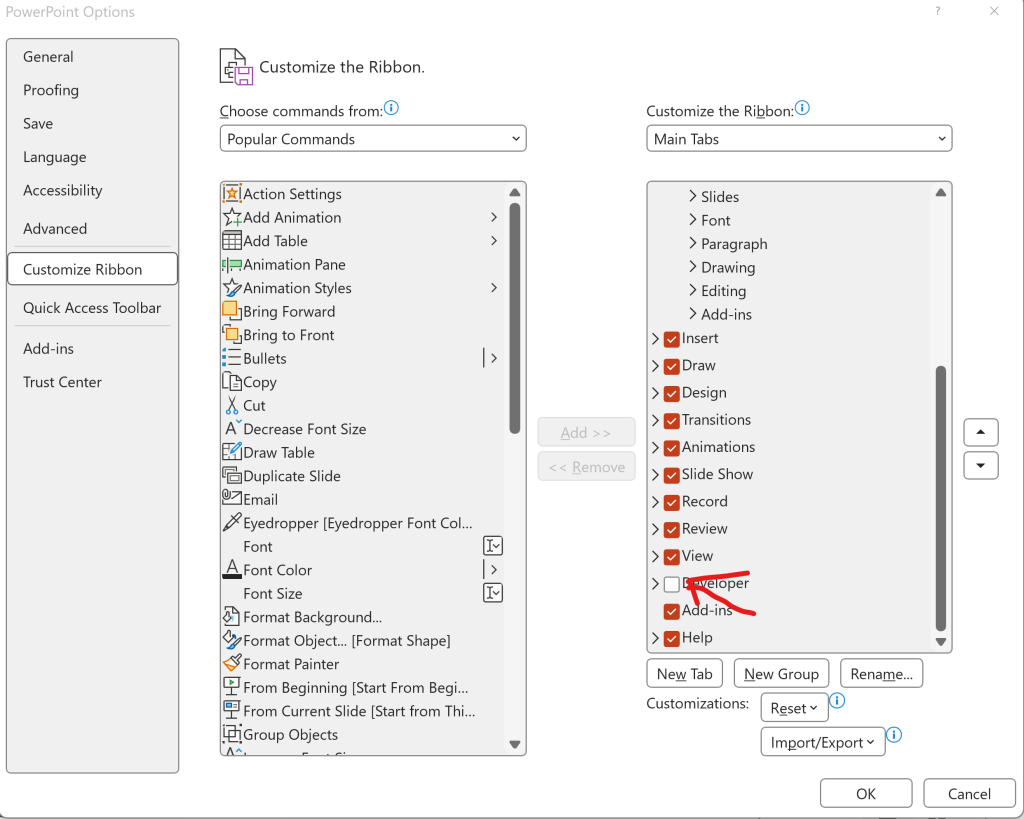Enable the Developer tab checkbox

pos(671,584)
